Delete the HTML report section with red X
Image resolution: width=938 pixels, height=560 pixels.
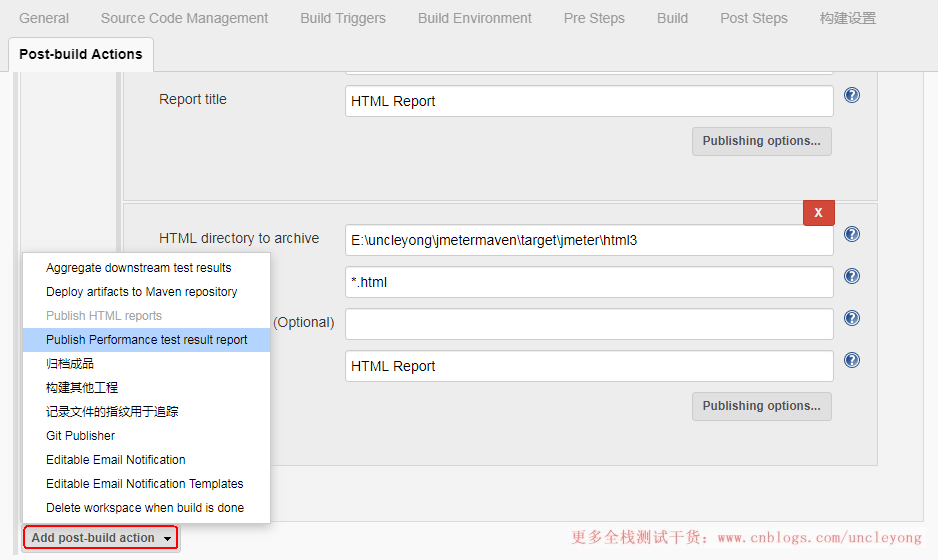(818, 213)
